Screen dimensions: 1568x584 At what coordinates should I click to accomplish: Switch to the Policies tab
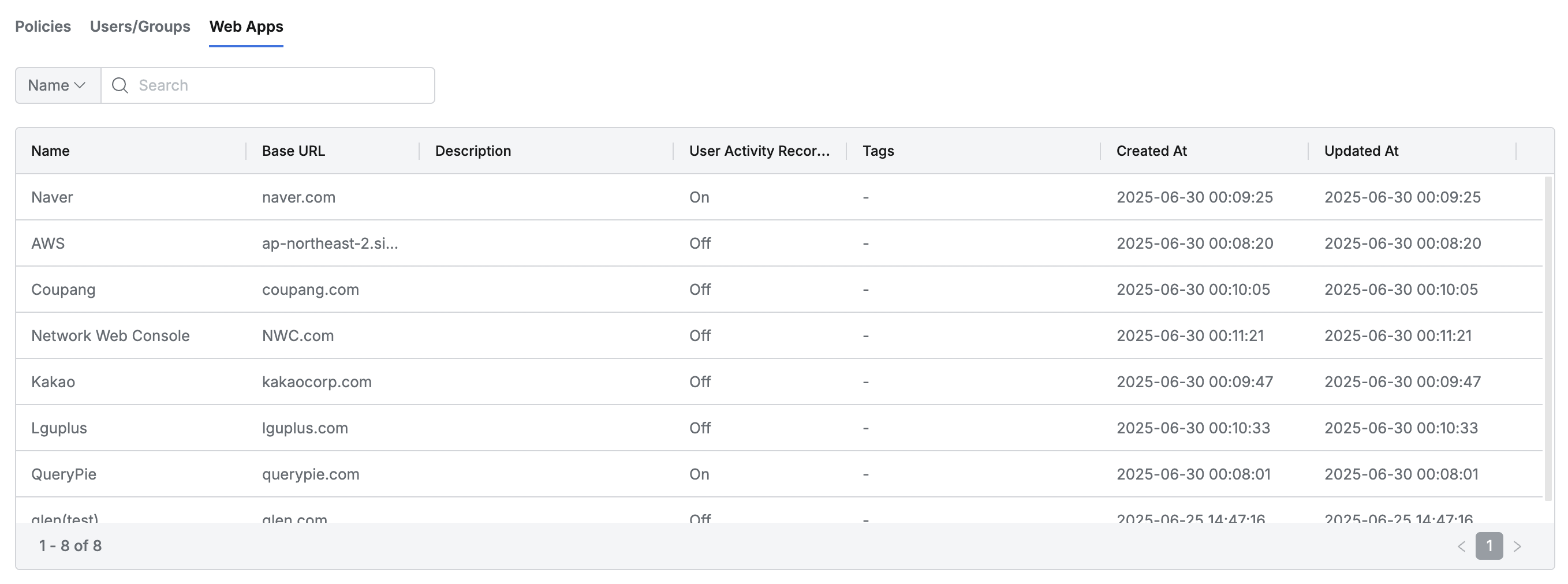(x=43, y=27)
